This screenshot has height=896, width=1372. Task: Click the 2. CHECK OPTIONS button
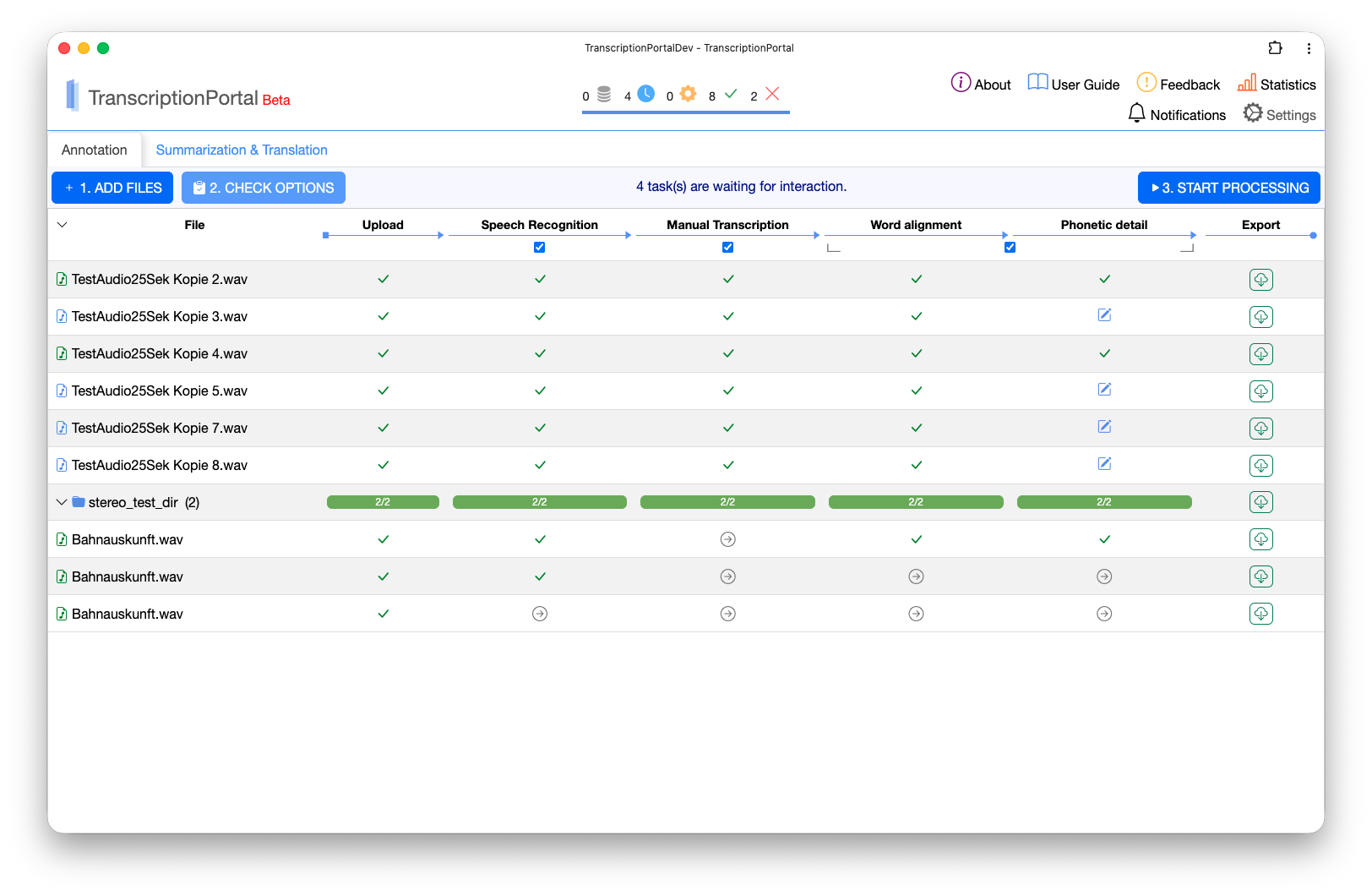click(x=264, y=188)
